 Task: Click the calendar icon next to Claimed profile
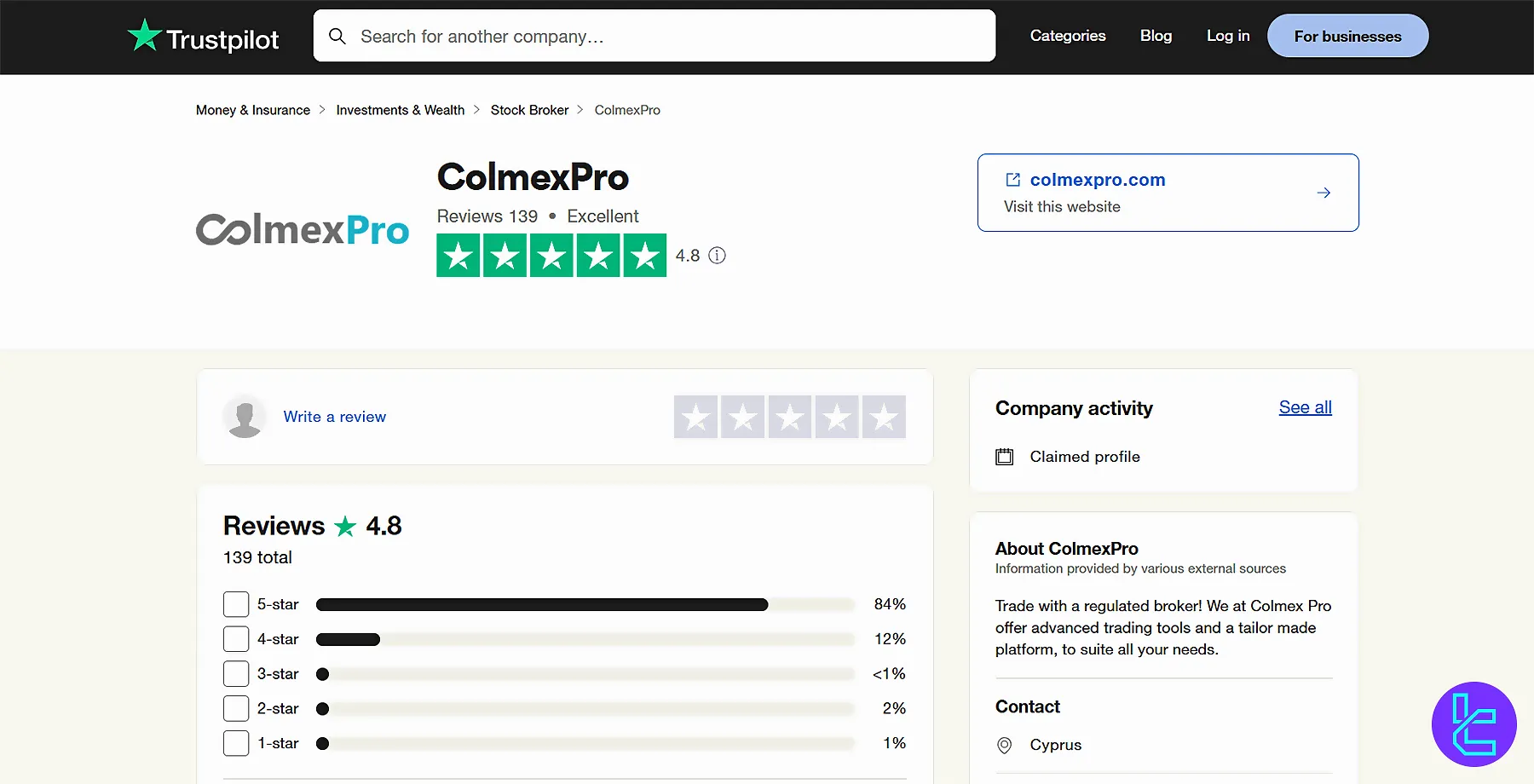tap(1005, 457)
